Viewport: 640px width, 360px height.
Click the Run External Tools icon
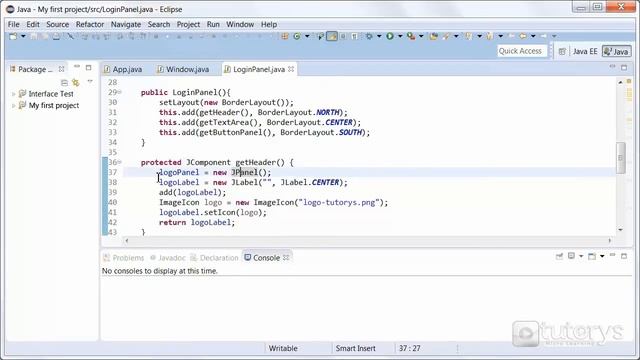[411, 36]
